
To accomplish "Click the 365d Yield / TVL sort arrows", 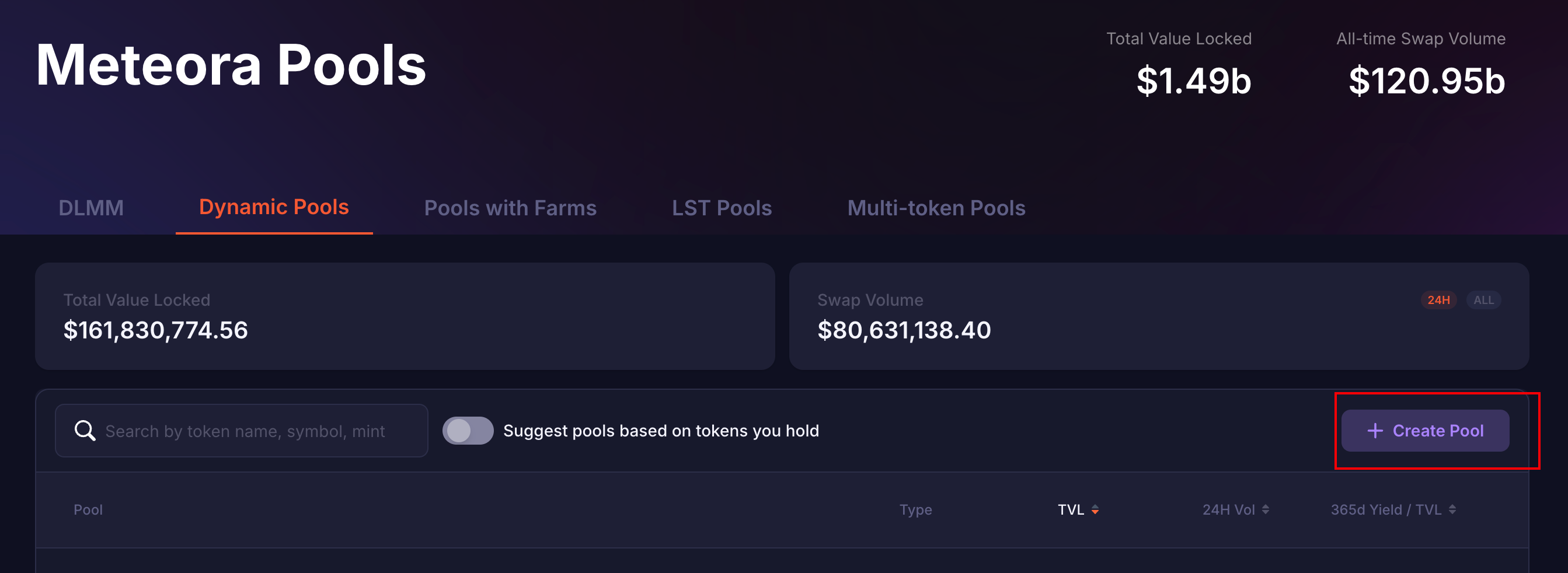I will coord(1452,510).
